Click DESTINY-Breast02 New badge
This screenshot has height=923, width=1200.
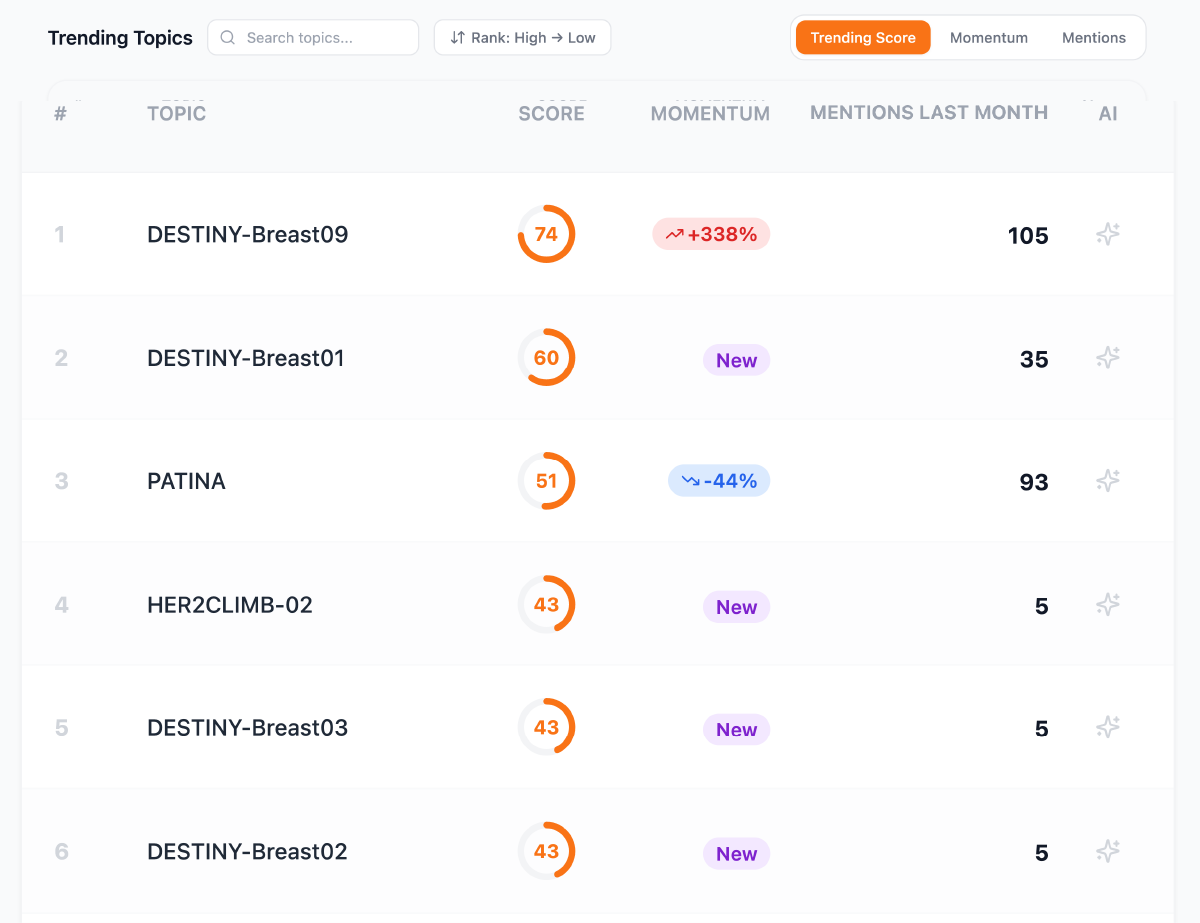point(736,853)
